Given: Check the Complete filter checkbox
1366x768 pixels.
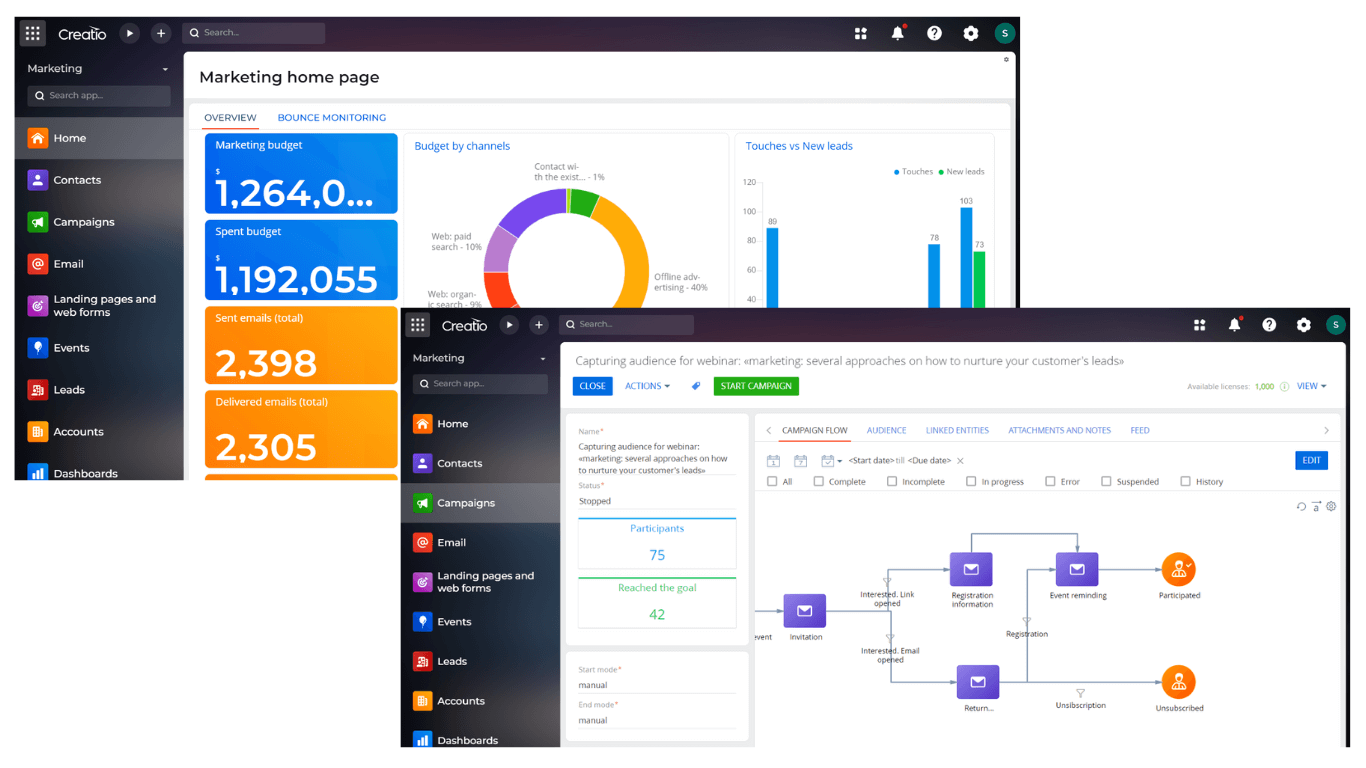Looking at the screenshot, I should coord(820,481).
